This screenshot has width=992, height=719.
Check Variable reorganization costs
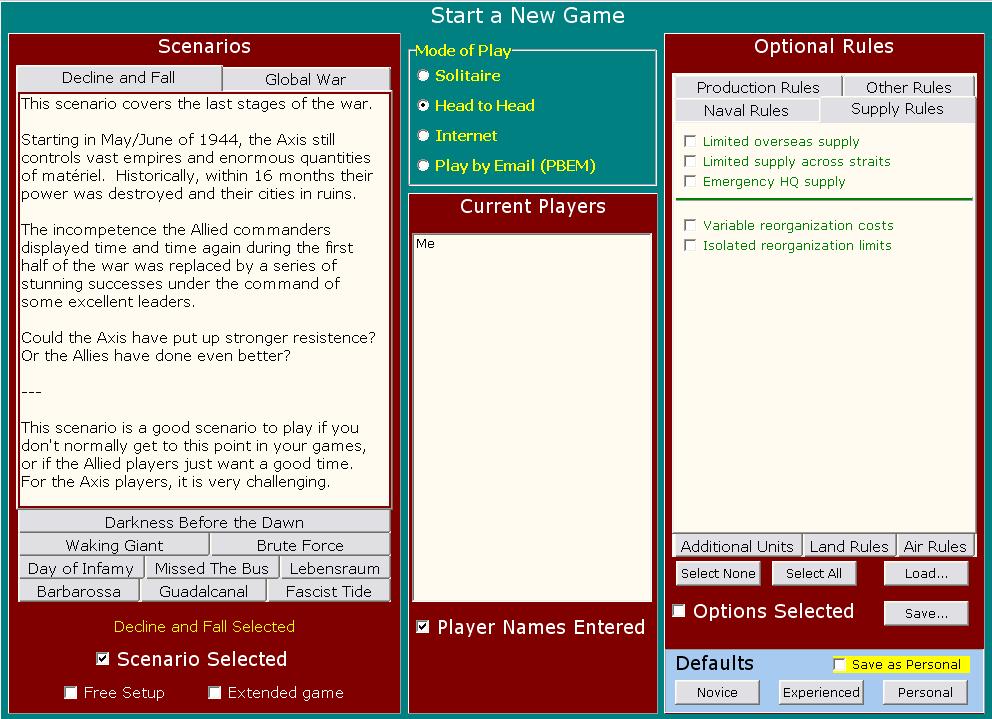(689, 226)
